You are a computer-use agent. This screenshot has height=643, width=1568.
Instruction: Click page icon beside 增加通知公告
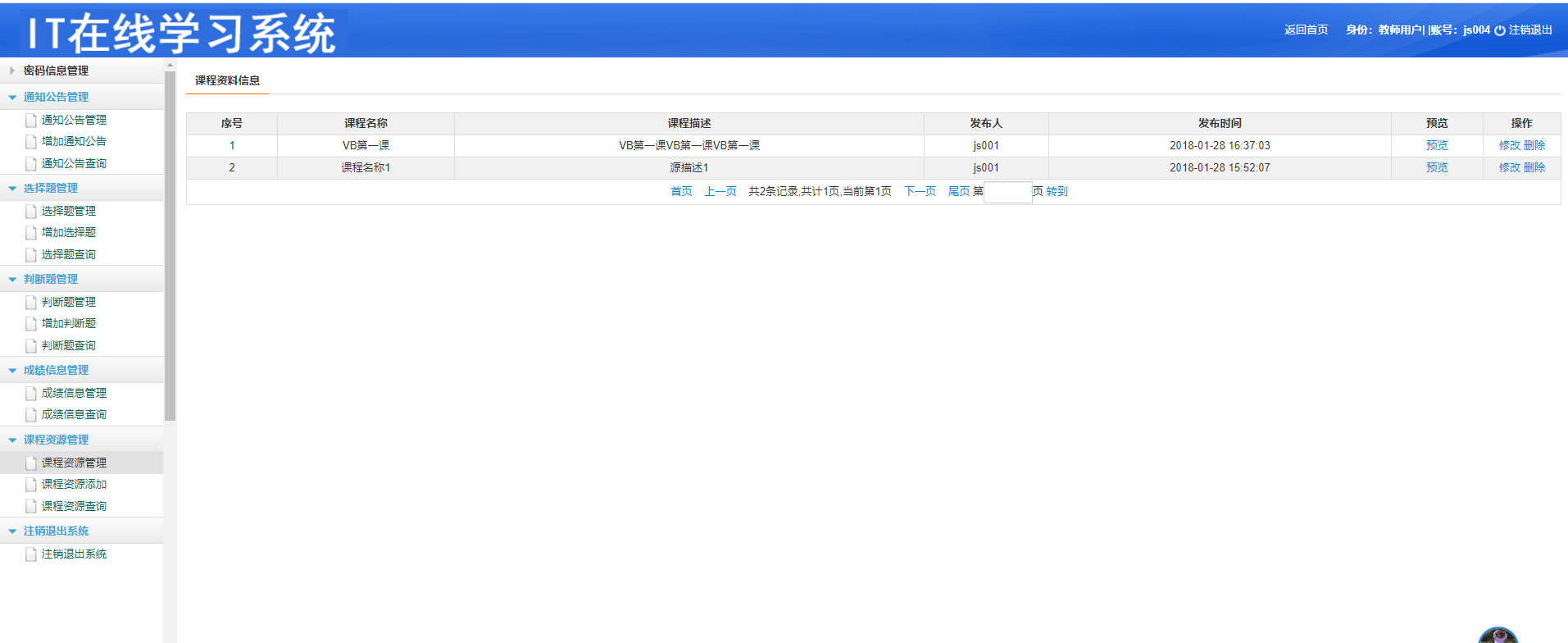(x=31, y=141)
